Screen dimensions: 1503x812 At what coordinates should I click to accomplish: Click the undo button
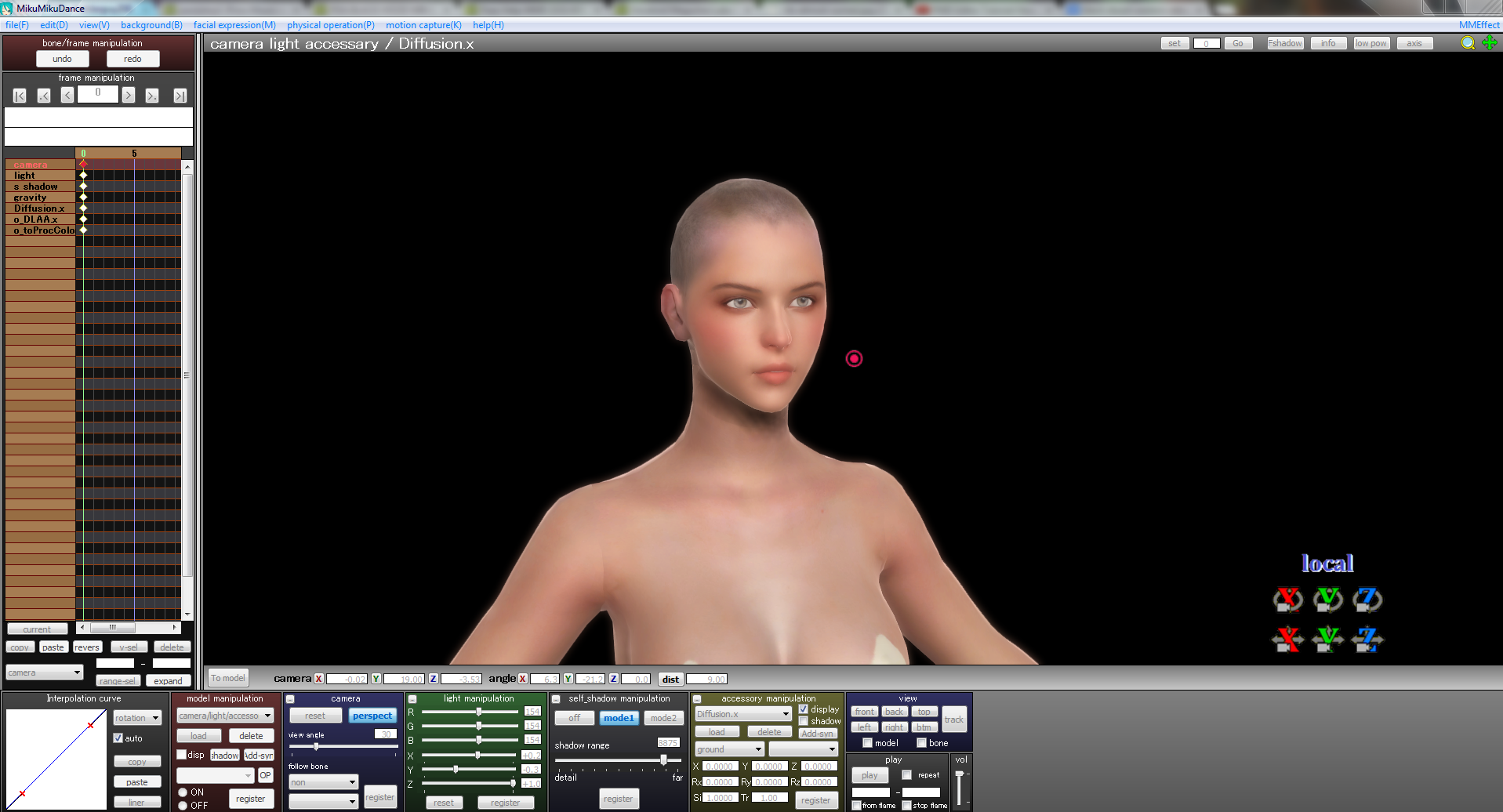(x=63, y=59)
